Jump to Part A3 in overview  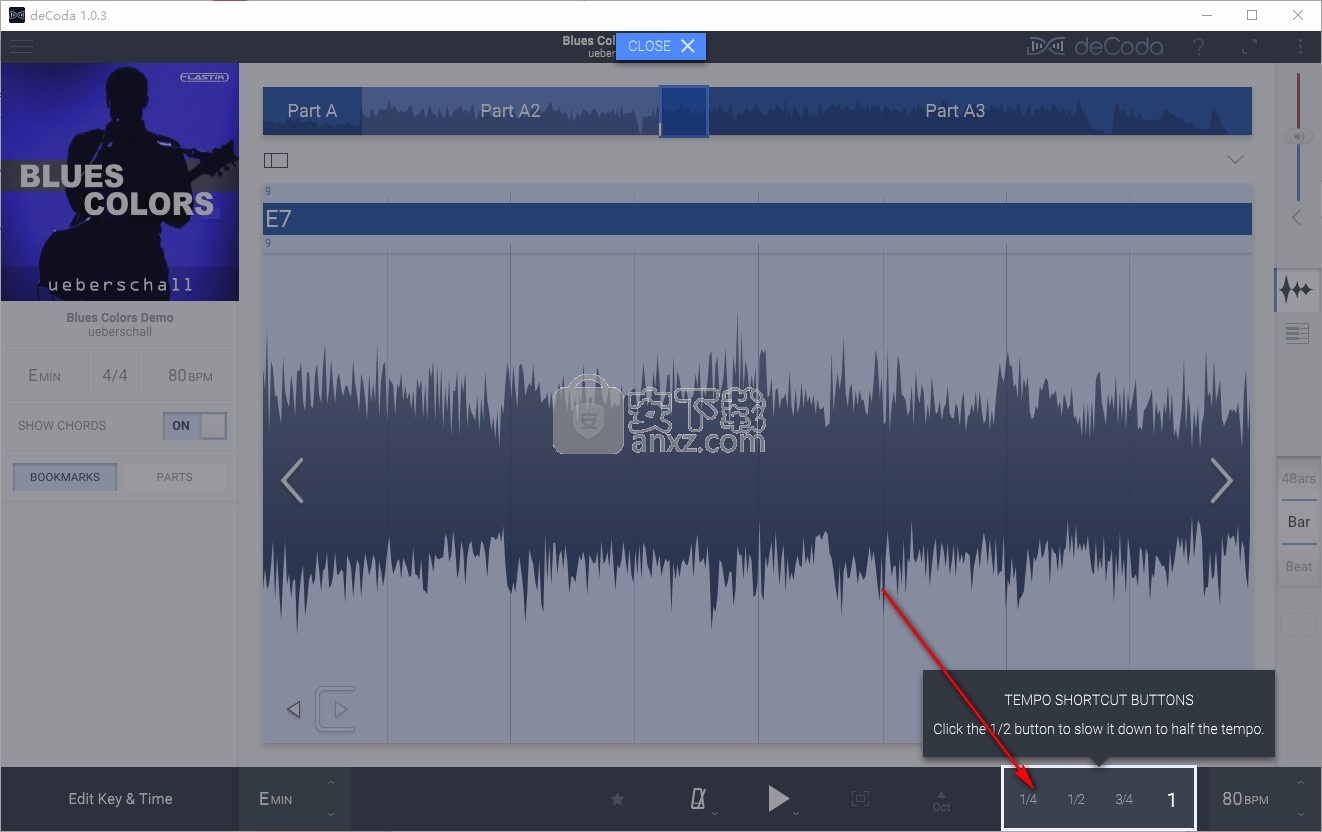coord(955,111)
